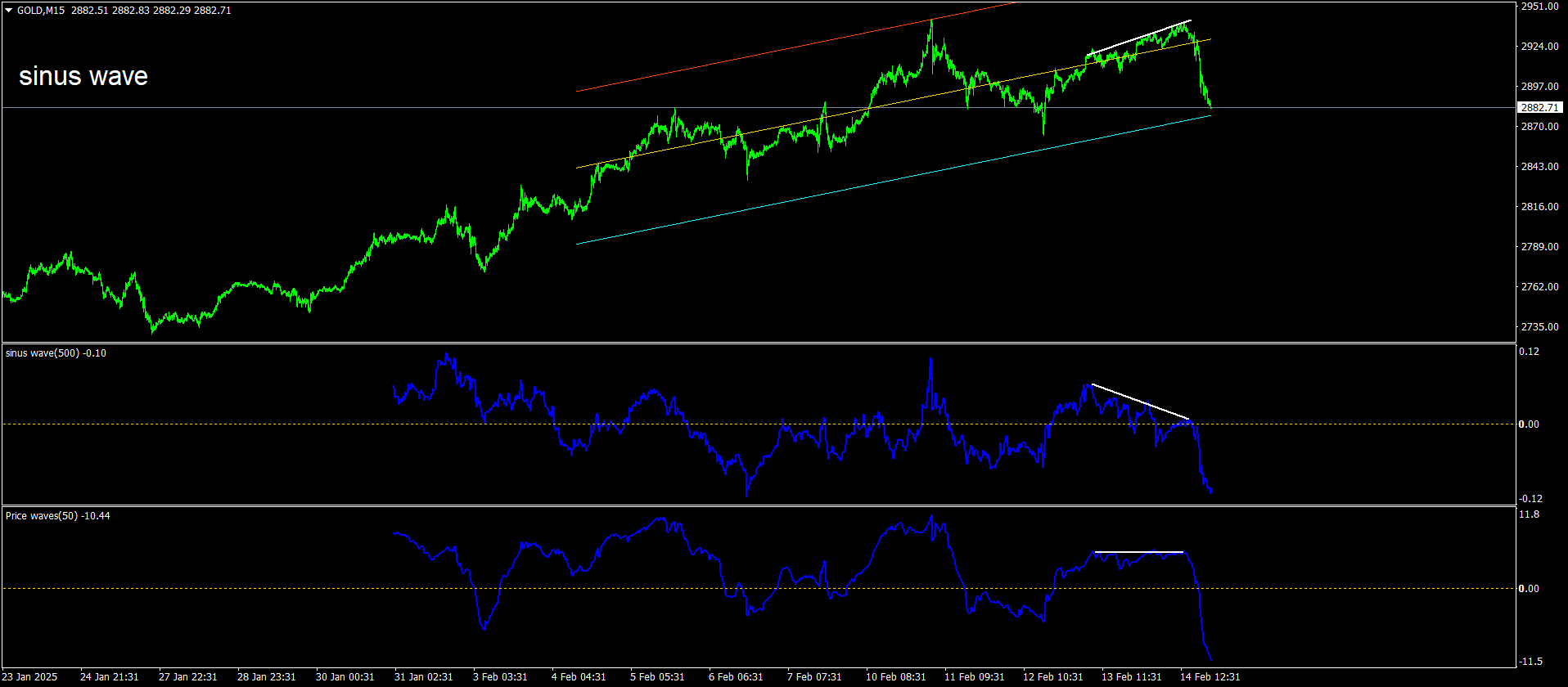Screen dimensions: 1568x687
Task: Click the 2843.00 price axis label
Action: pos(1539,167)
